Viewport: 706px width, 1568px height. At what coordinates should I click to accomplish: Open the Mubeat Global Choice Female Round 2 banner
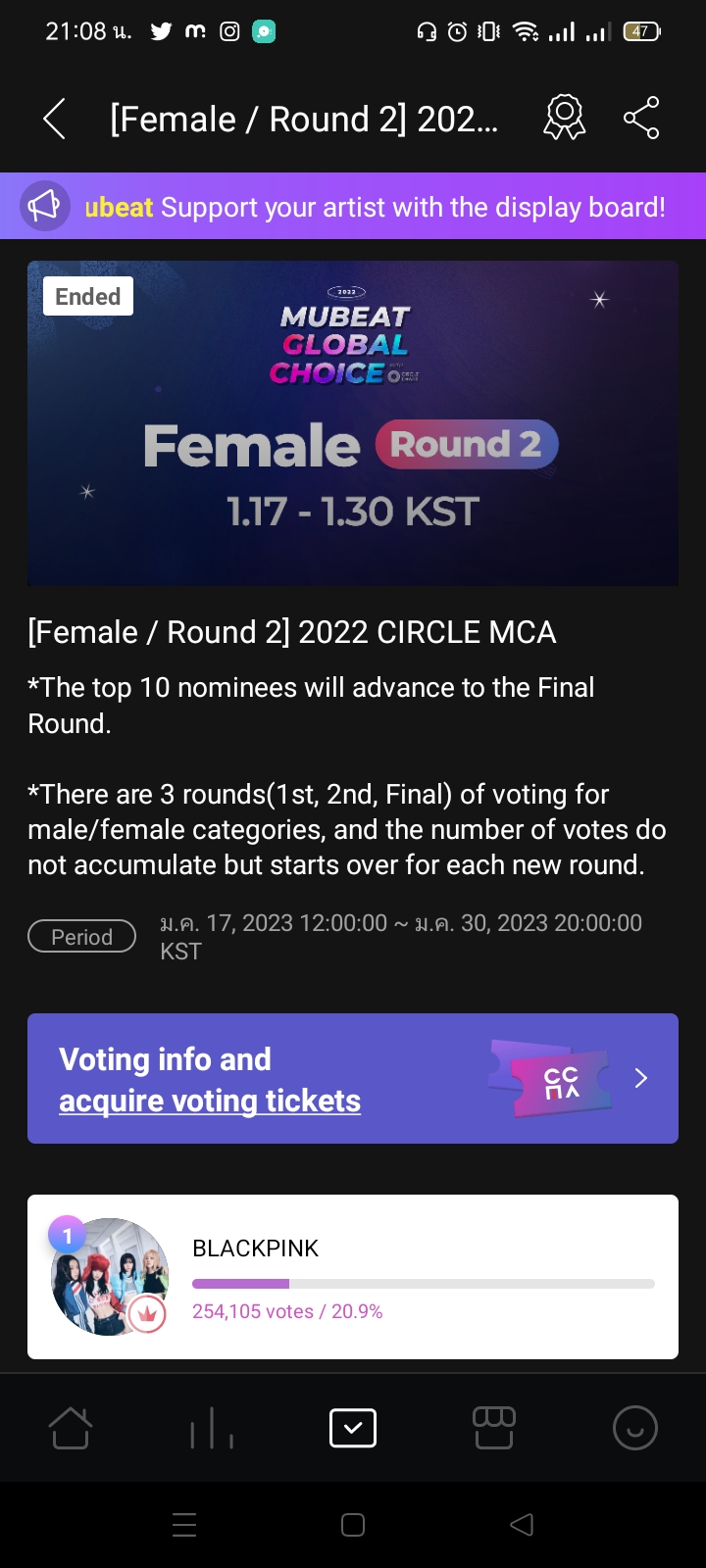[x=353, y=423]
